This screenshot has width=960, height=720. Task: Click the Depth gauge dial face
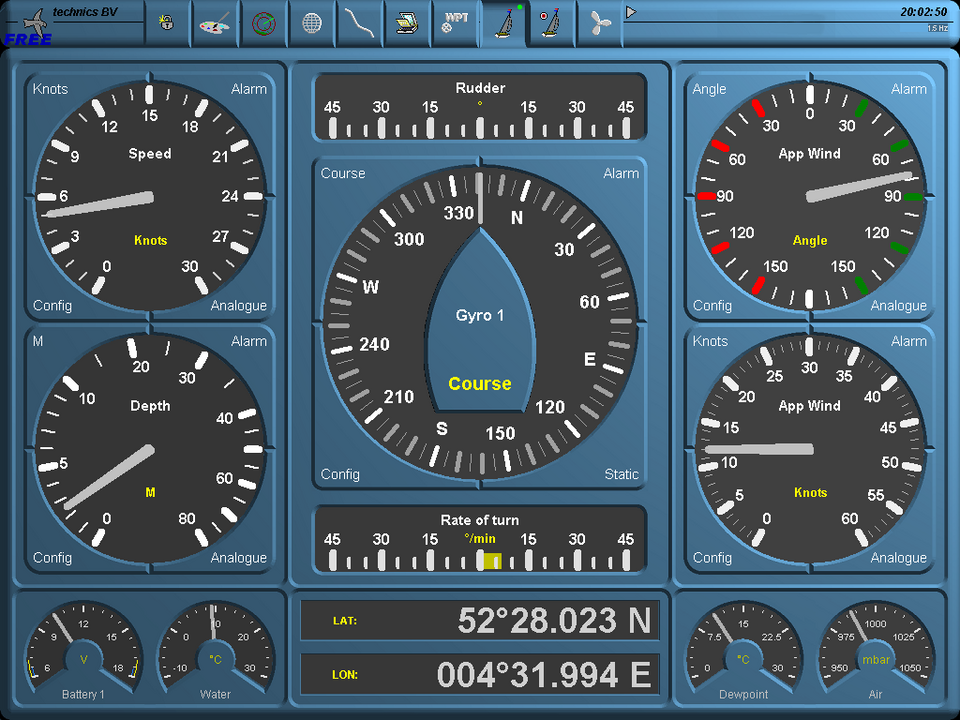[149, 449]
